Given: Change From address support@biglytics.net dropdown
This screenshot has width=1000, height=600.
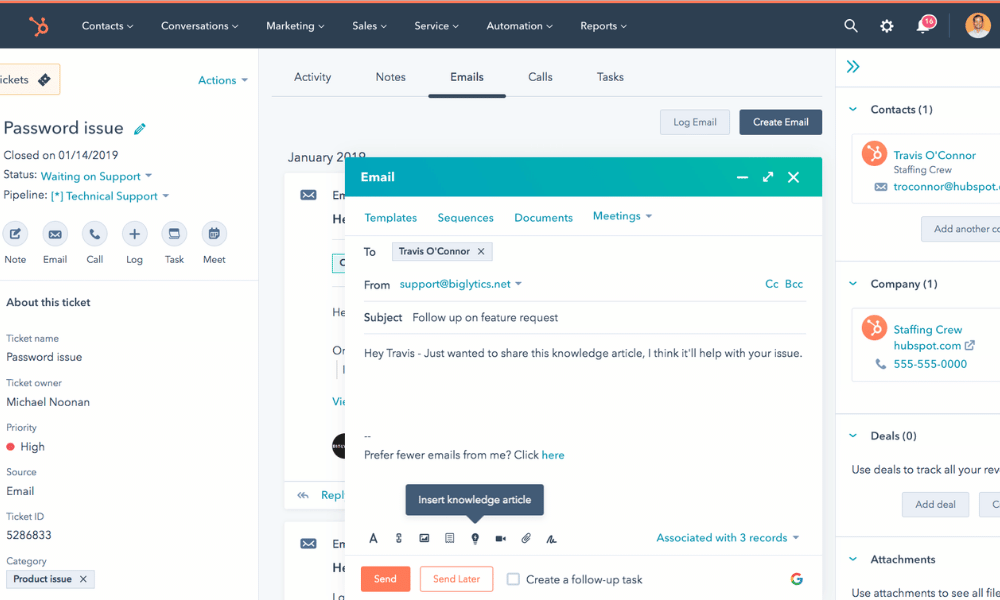Looking at the screenshot, I should point(460,284).
